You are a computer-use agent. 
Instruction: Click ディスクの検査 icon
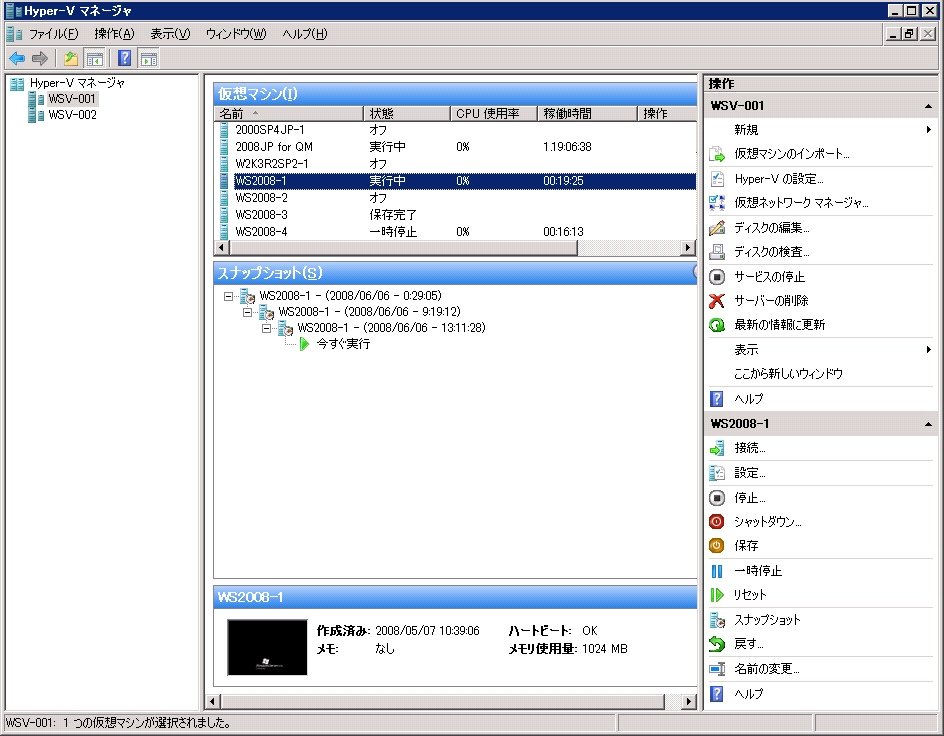pos(716,252)
